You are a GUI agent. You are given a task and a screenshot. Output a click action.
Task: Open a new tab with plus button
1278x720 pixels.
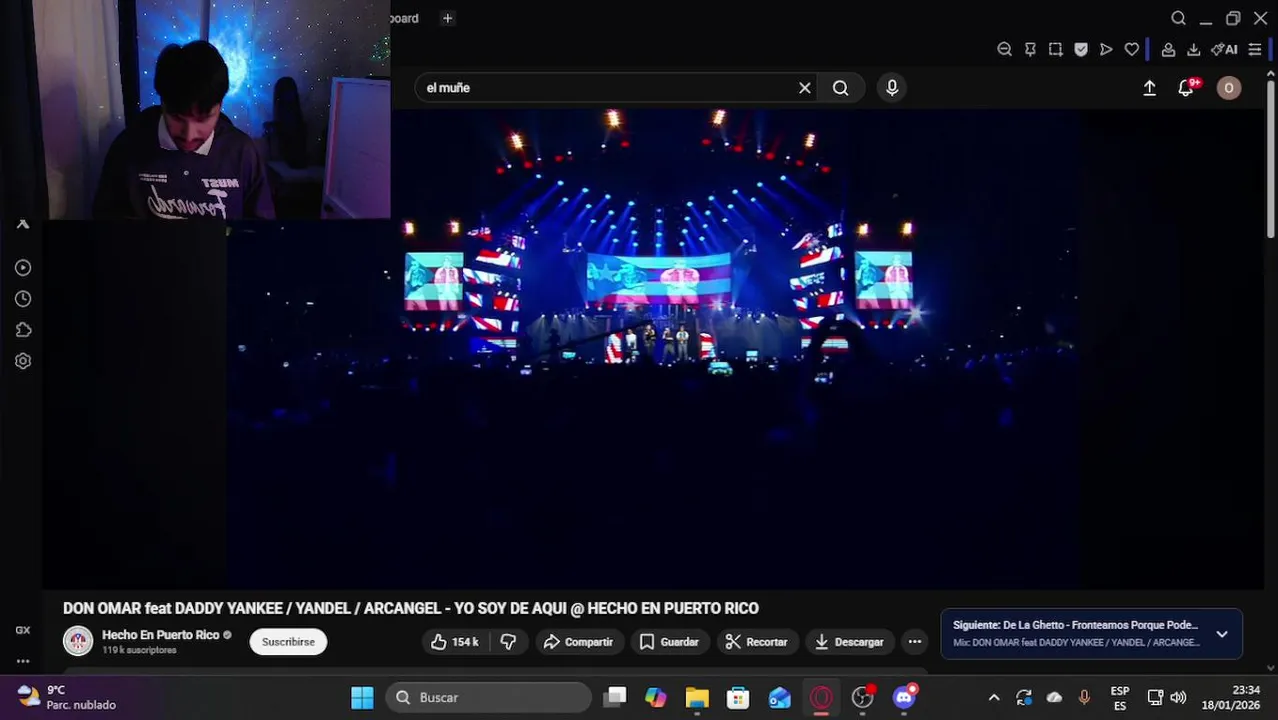click(x=447, y=18)
